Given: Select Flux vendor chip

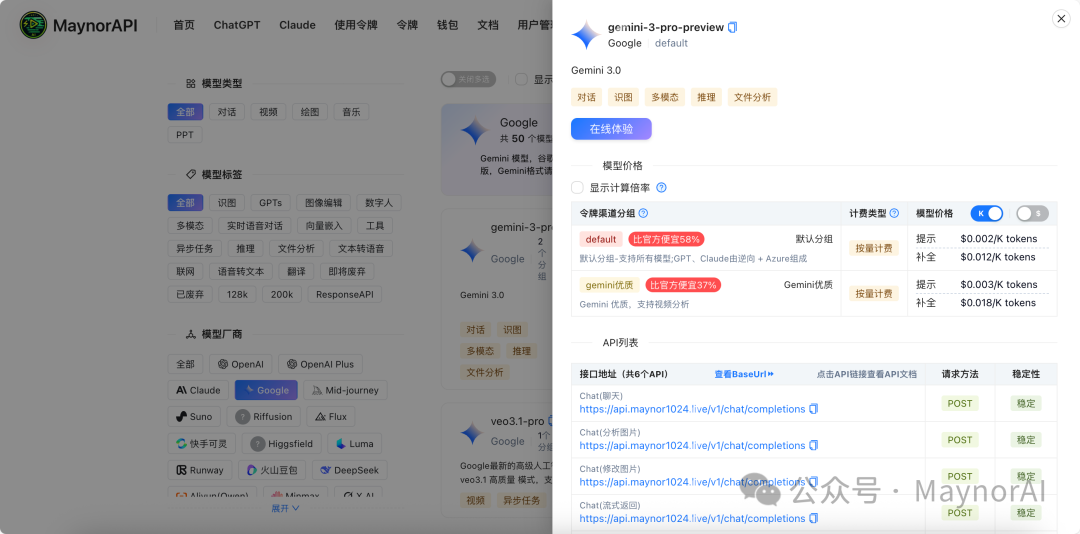Looking at the screenshot, I should click(x=331, y=416).
